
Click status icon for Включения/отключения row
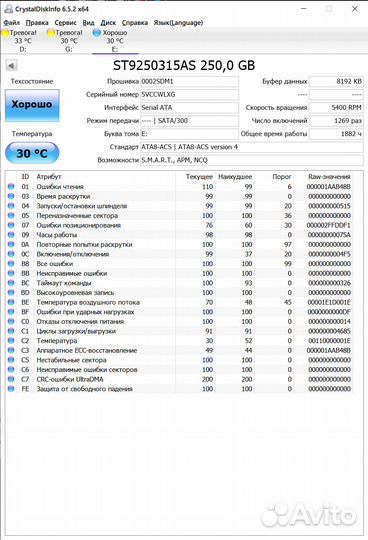point(11,254)
